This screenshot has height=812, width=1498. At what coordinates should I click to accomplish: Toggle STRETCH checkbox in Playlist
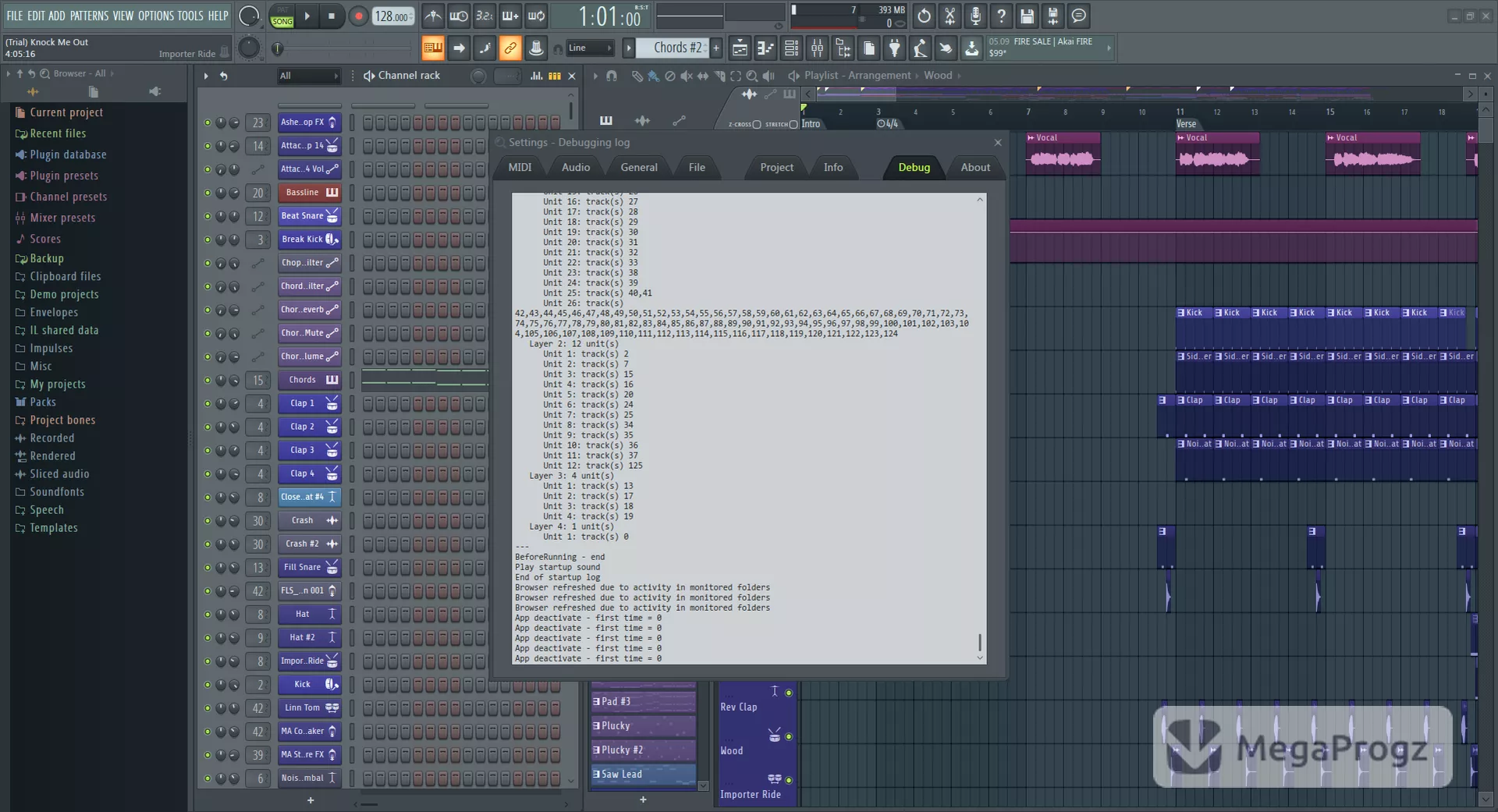coord(793,125)
